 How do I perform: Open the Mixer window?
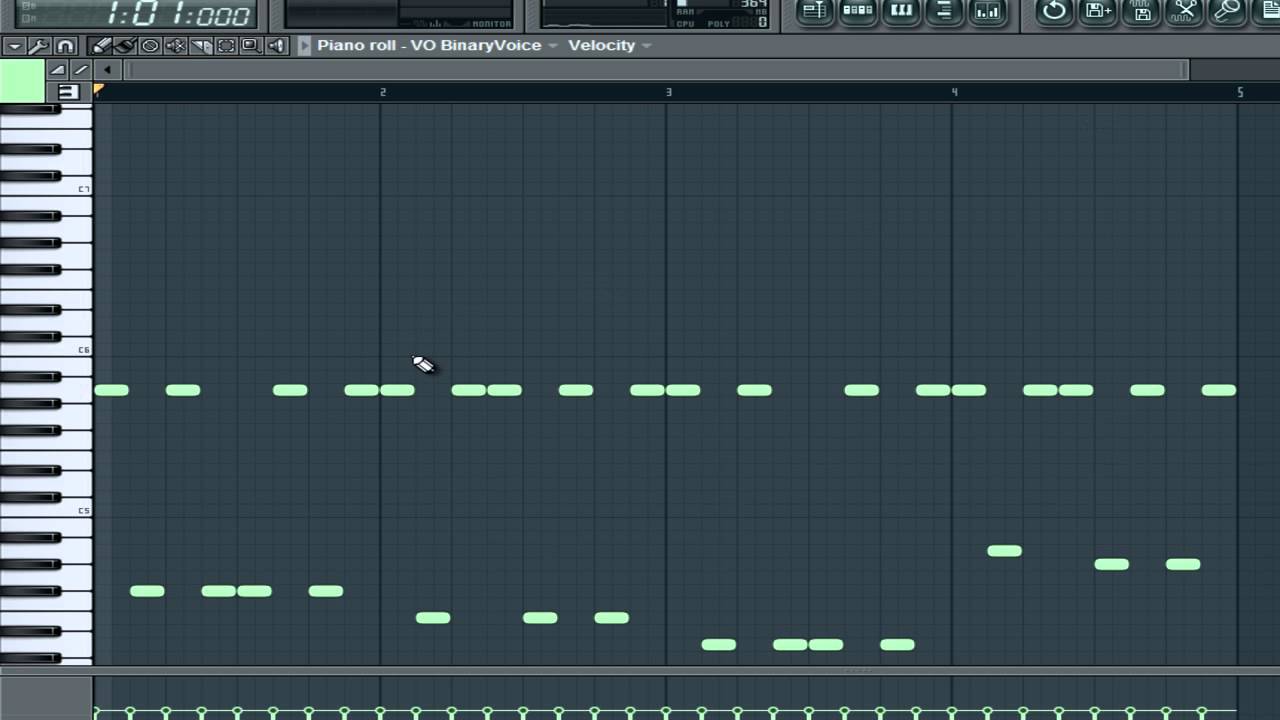click(x=987, y=11)
